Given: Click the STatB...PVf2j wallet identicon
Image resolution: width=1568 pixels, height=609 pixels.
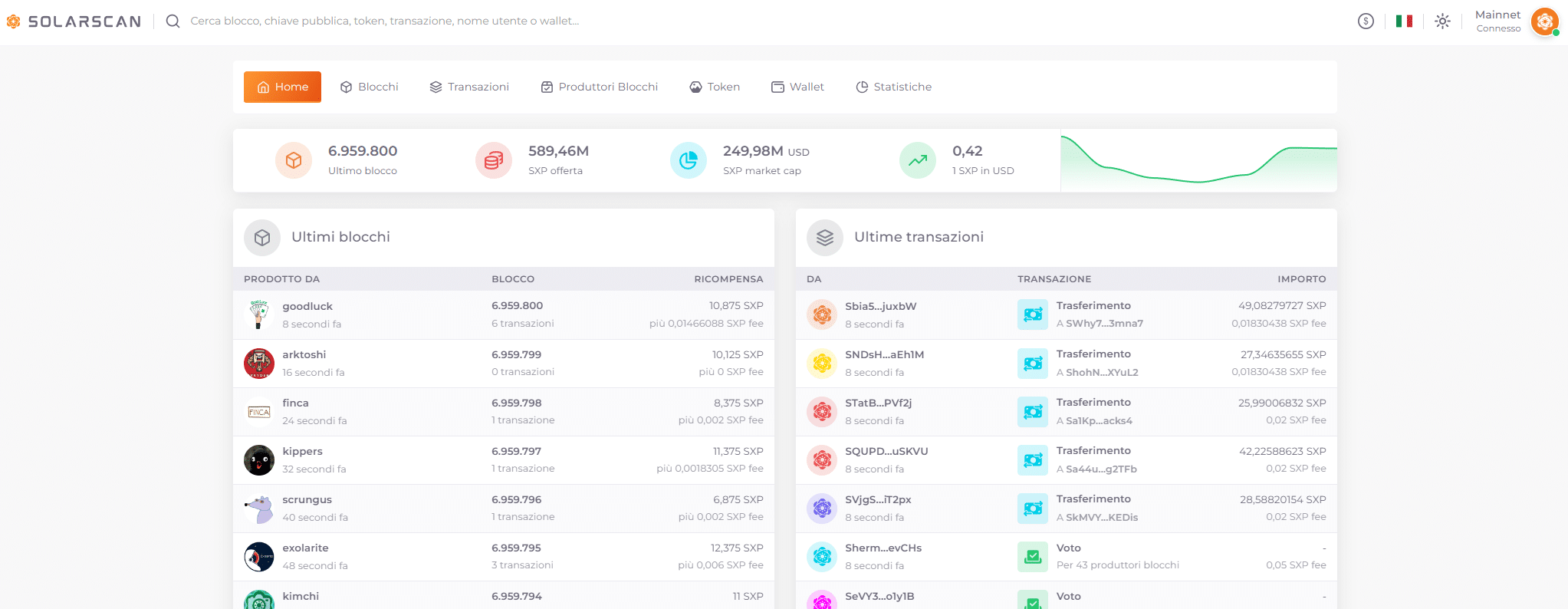Looking at the screenshot, I should [x=822, y=412].
